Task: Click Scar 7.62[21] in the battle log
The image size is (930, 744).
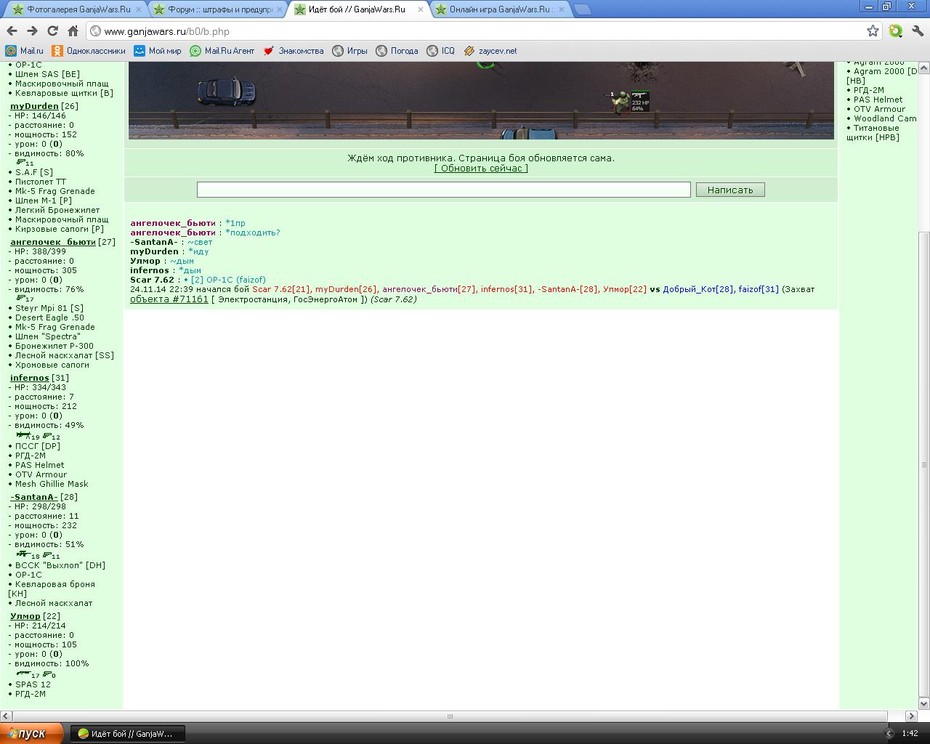Action: coord(281,290)
